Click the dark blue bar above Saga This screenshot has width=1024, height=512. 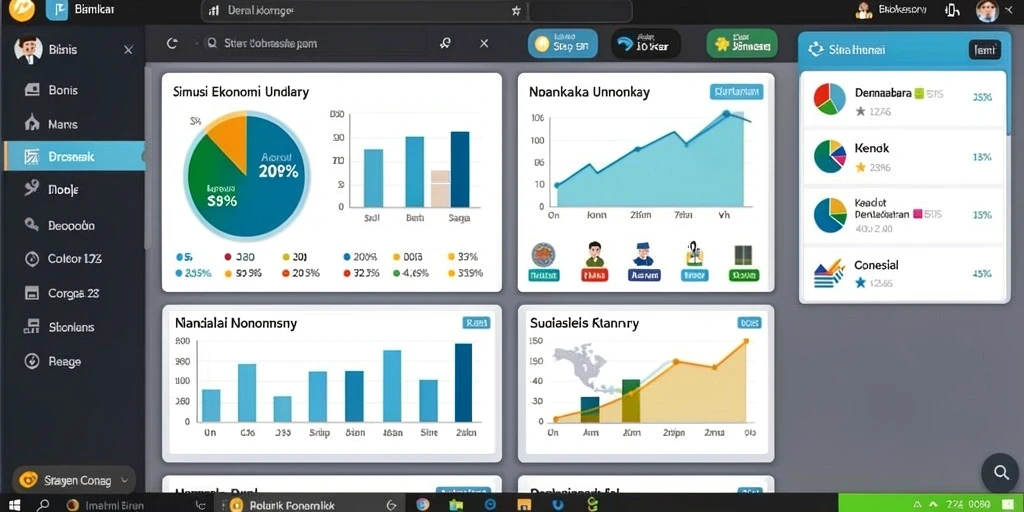point(460,169)
